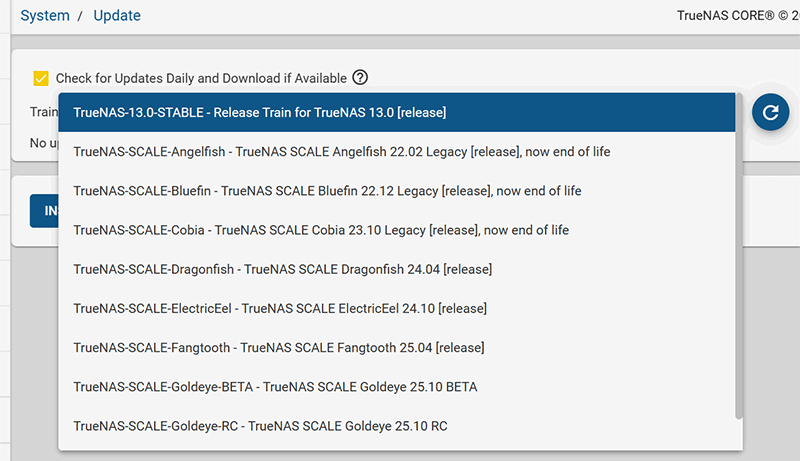Go to System breadcrumb link
Viewport: 800px width, 461px height.
coord(45,16)
